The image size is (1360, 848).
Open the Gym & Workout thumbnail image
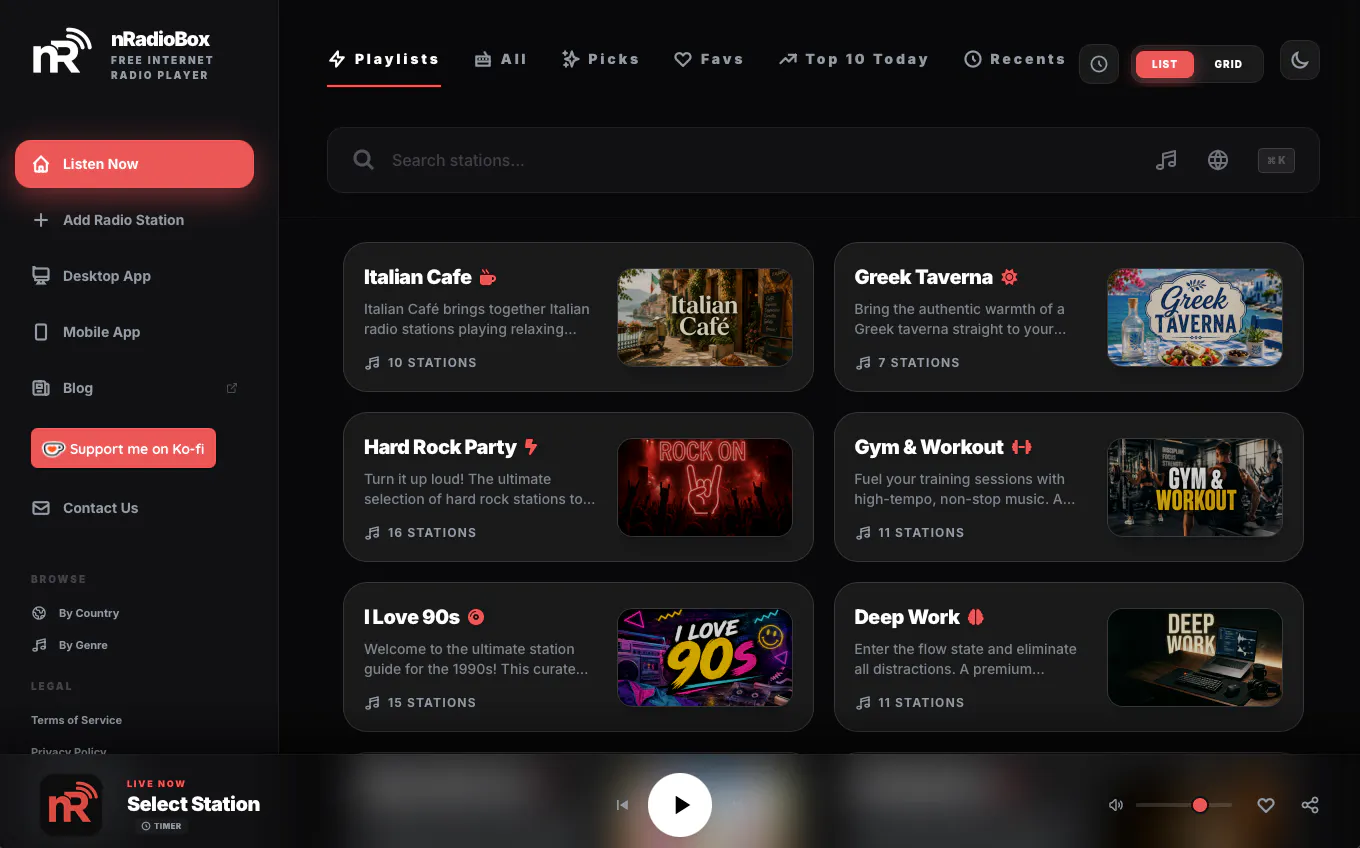pos(1195,487)
